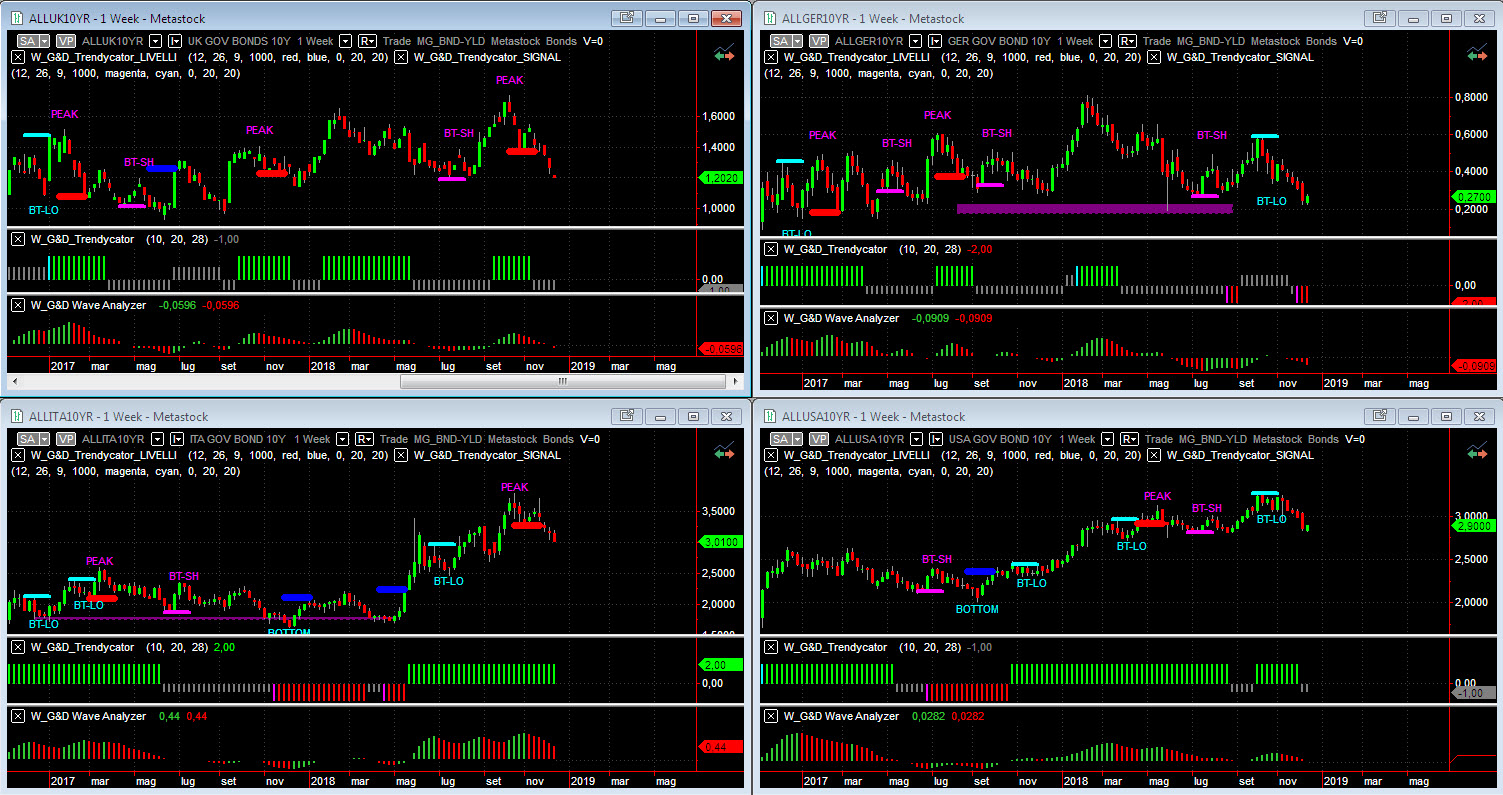Viewport: 1503px width, 795px height.
Task: Click the right scrollbar arrow in ALLUK10YR window
Action: click(x=733, y=381)
